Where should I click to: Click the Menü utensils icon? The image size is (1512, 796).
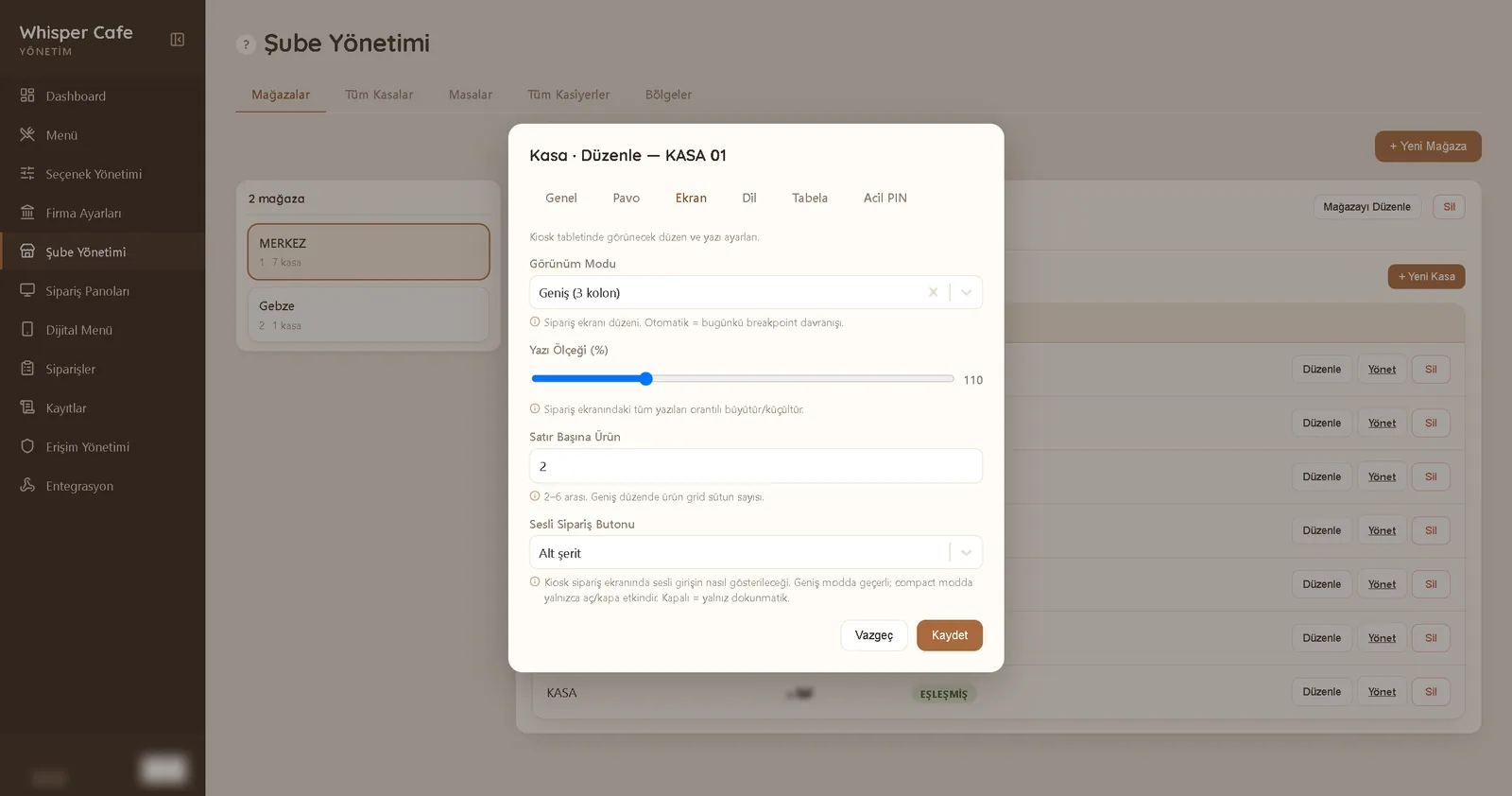coord(27,134)
